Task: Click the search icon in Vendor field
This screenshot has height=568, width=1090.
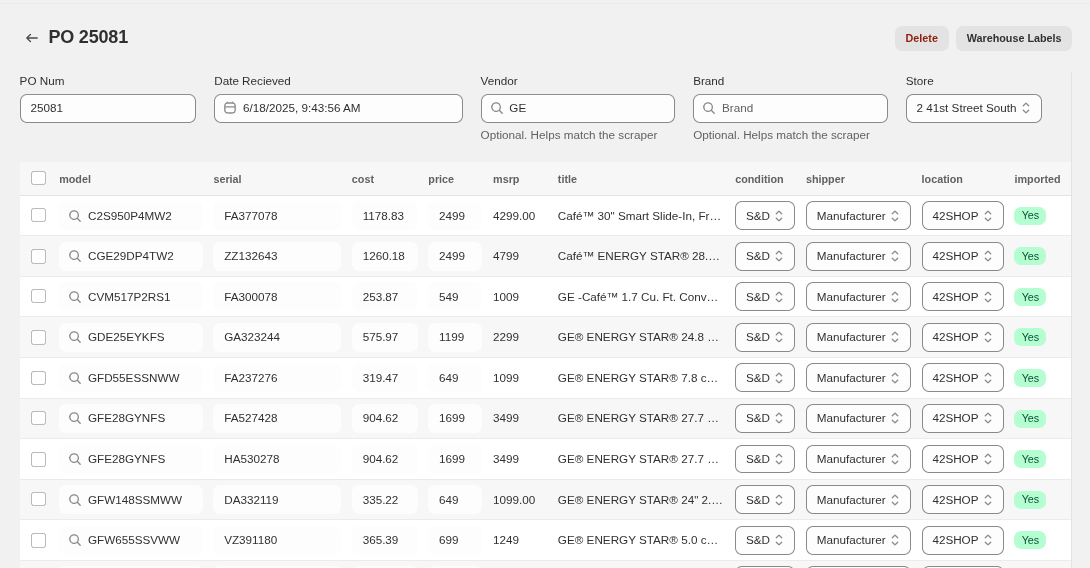Action: click(496, 108)
